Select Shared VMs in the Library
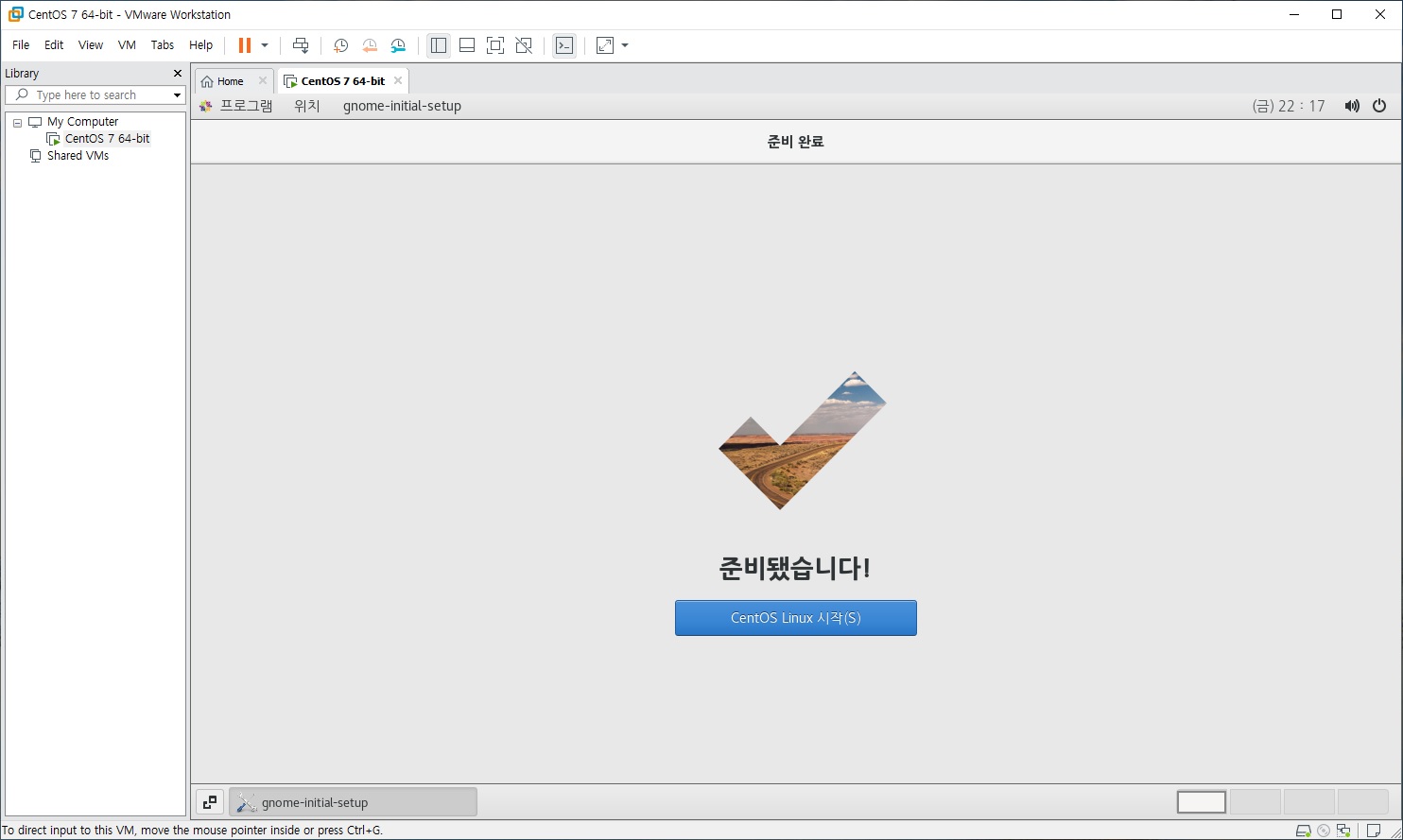Screen dimensions: 1403x840 [x=69, y=156]
